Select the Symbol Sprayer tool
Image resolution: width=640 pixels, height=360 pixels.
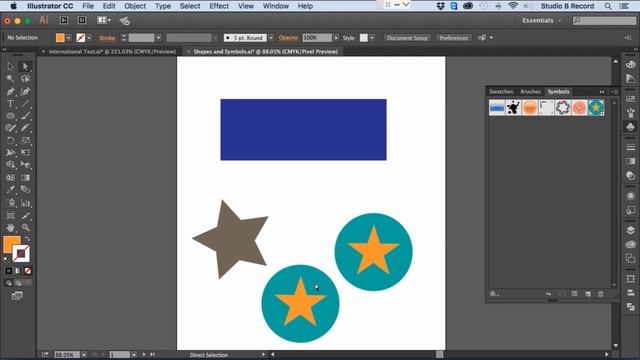(10, 203)
